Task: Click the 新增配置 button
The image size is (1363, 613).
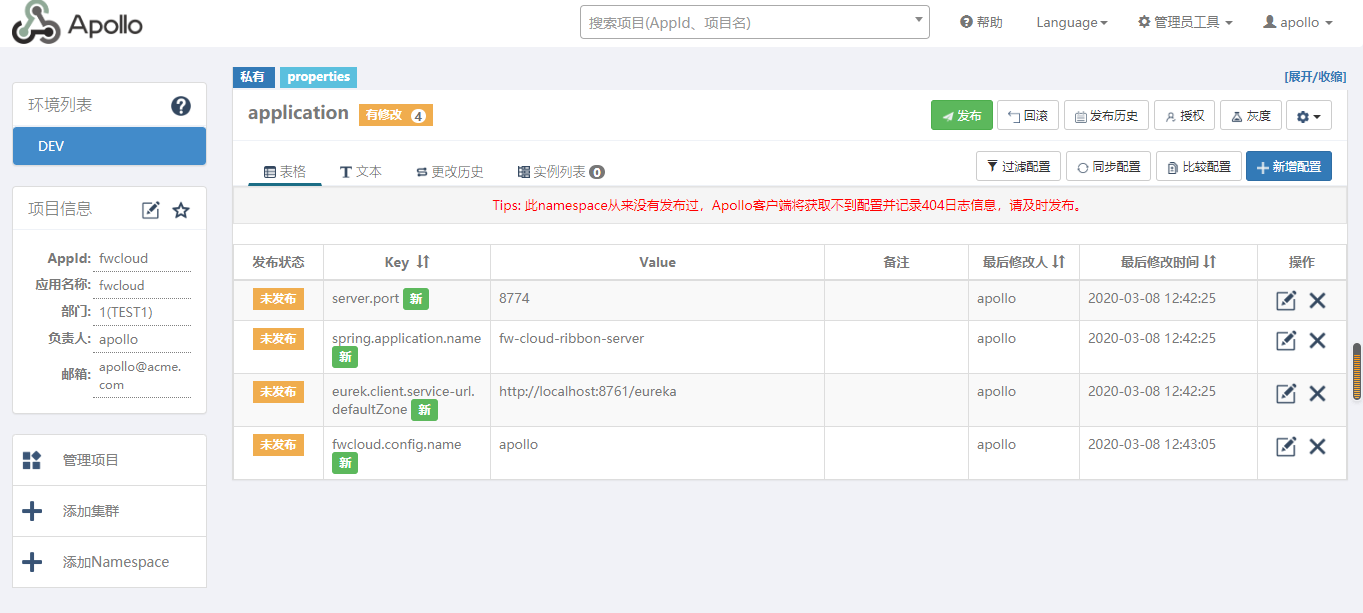Action: coord(1288,167)
